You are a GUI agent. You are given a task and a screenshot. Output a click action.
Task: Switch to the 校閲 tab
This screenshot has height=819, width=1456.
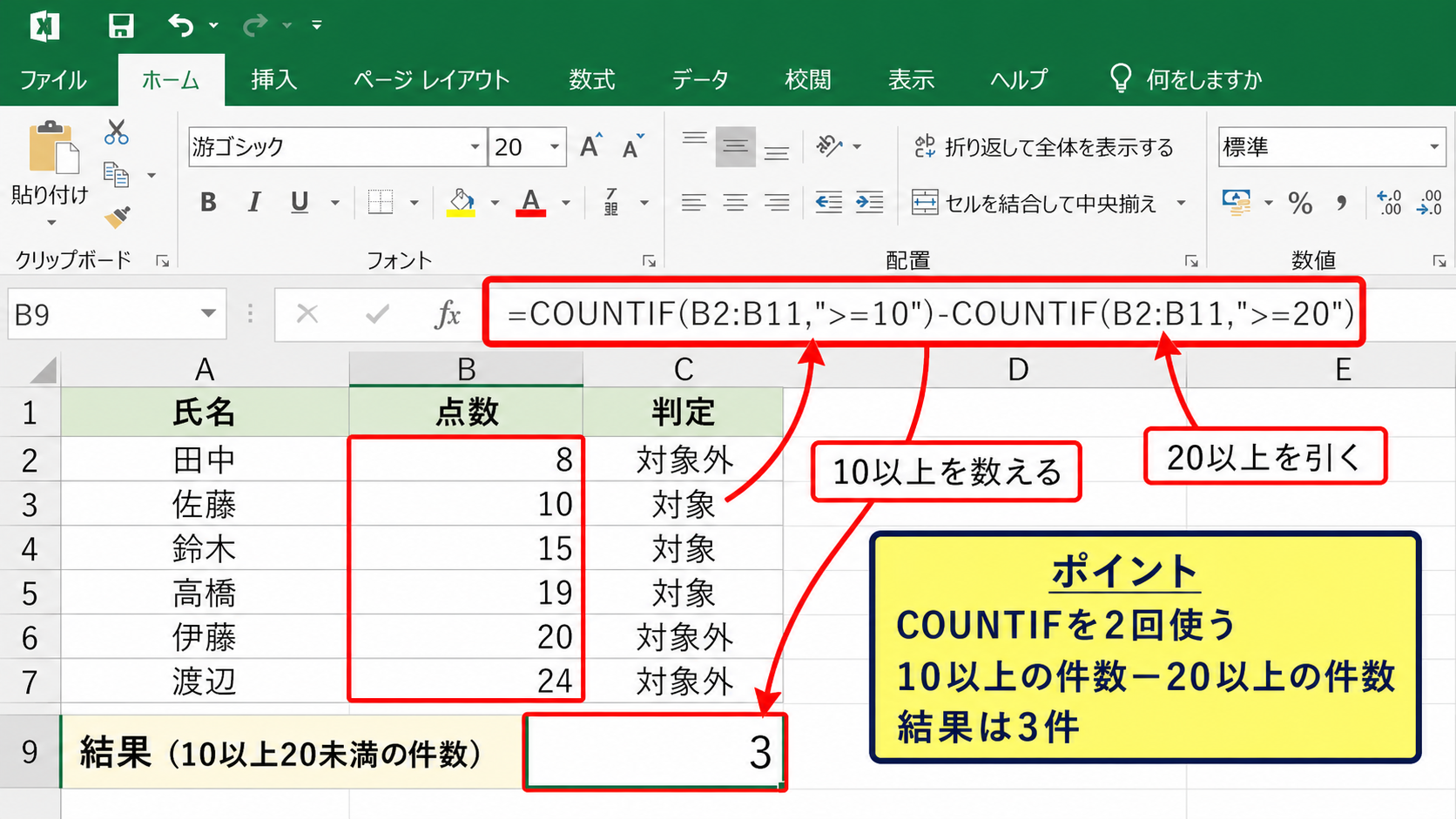pos(808,80)
